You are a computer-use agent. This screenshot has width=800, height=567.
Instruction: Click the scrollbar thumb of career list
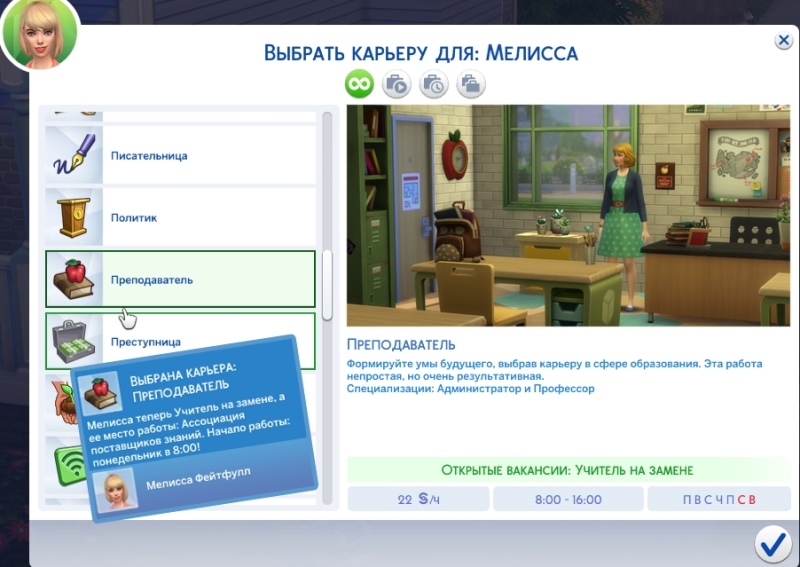point(327,286)
